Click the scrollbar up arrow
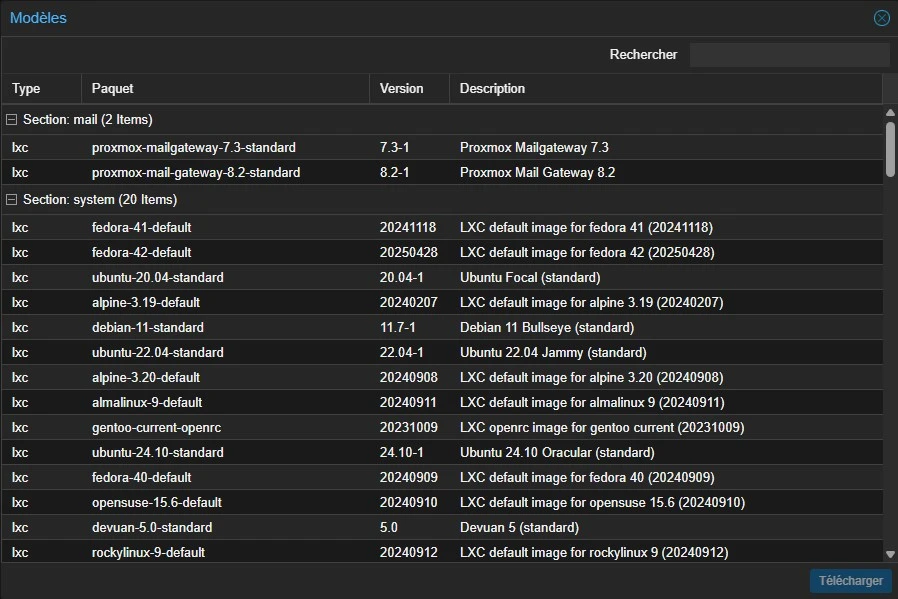This screenshot has height=599, width=898. (x=890, y=113)
